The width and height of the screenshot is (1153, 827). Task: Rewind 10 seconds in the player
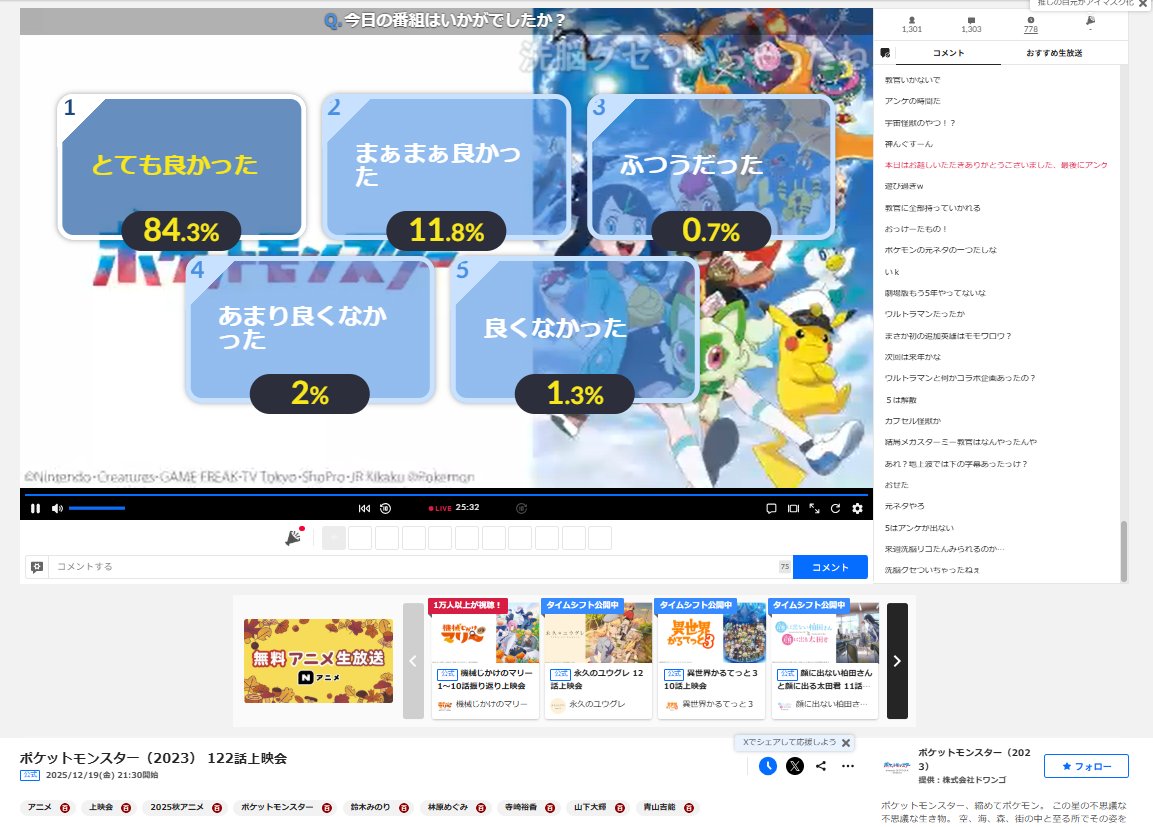[385, 508]
